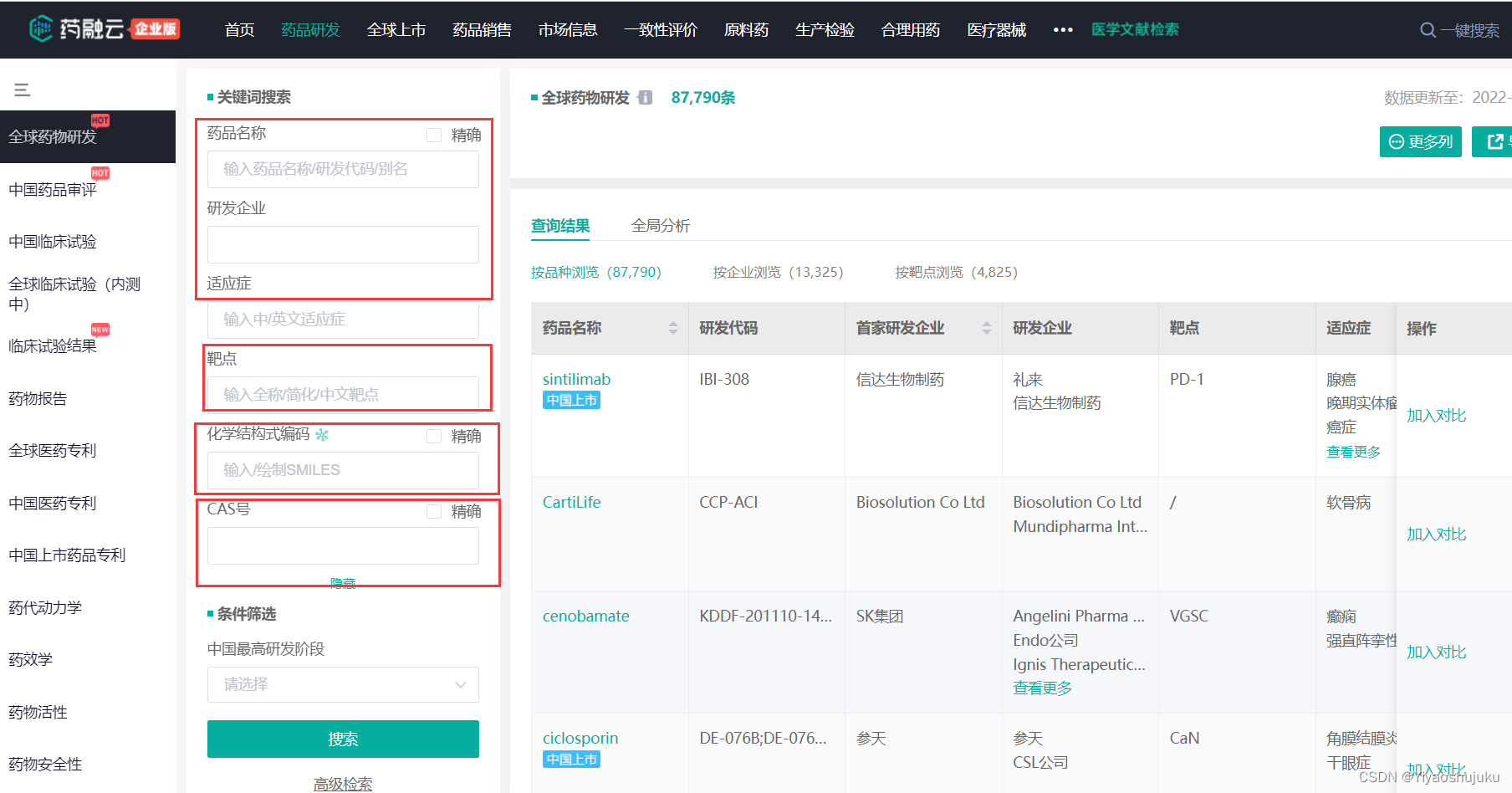
Task: Open 原料药 in the top navigation
Action: (746, 30)
